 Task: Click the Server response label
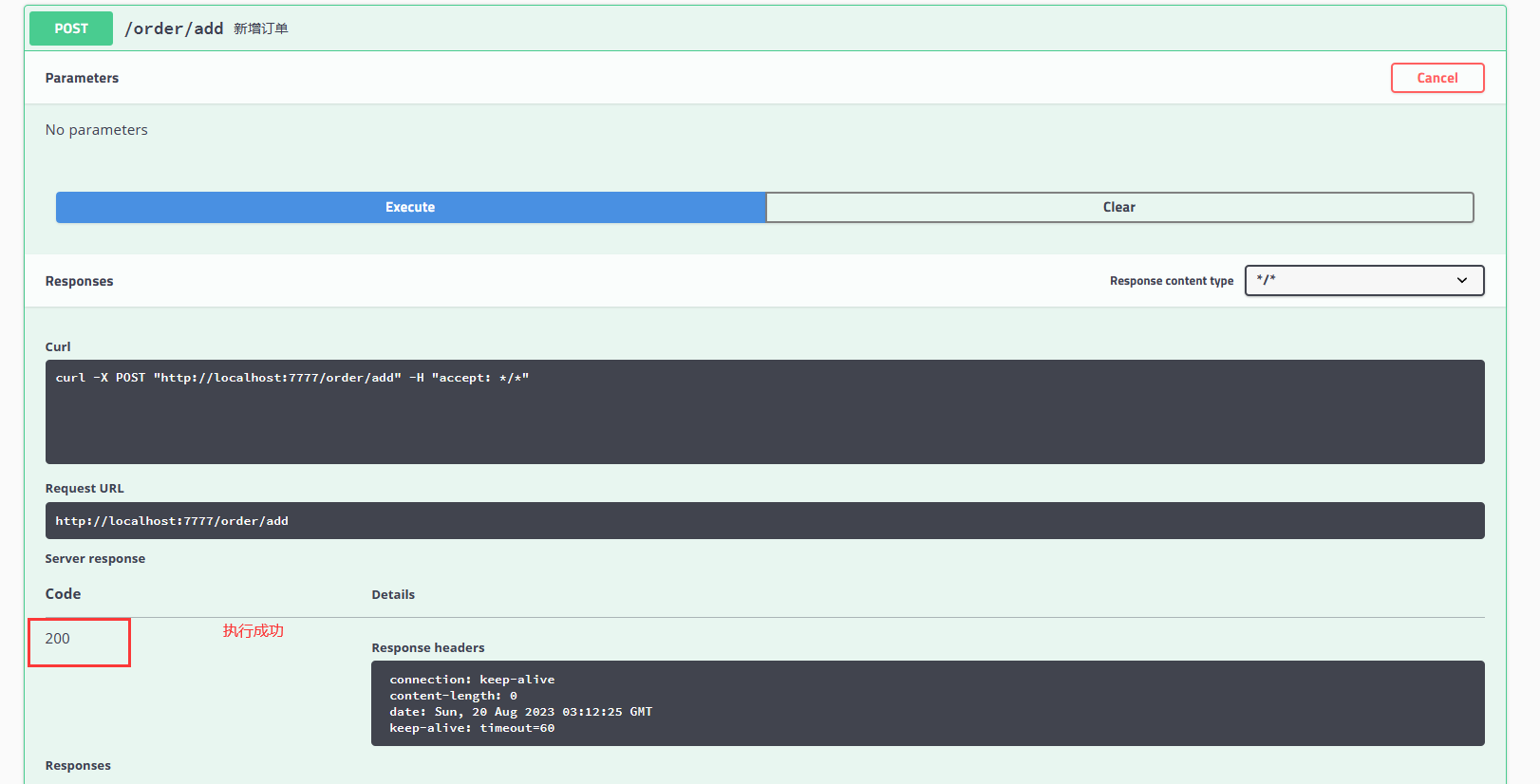(x=95, y=558)
